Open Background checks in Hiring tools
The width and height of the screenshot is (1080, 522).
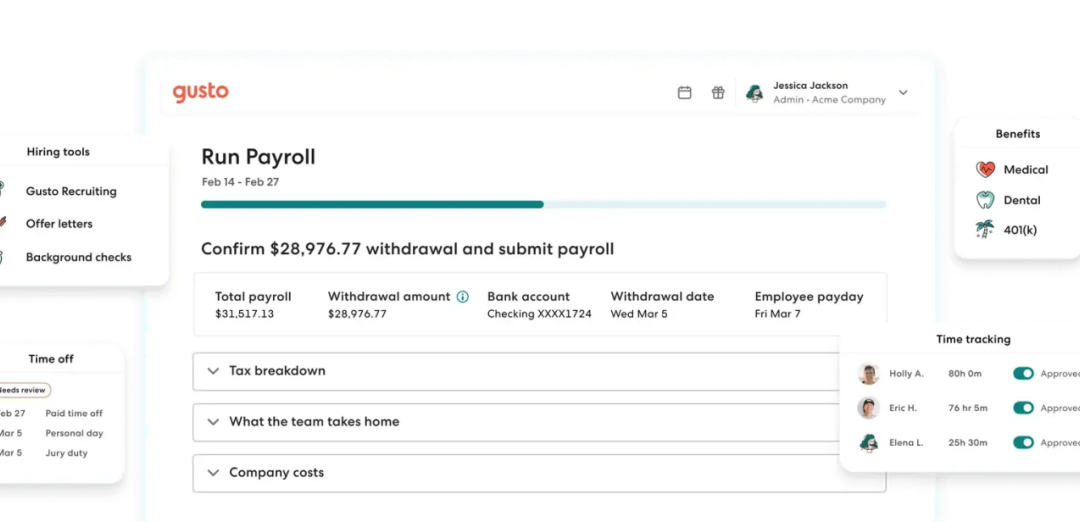(x=79, y=257)
